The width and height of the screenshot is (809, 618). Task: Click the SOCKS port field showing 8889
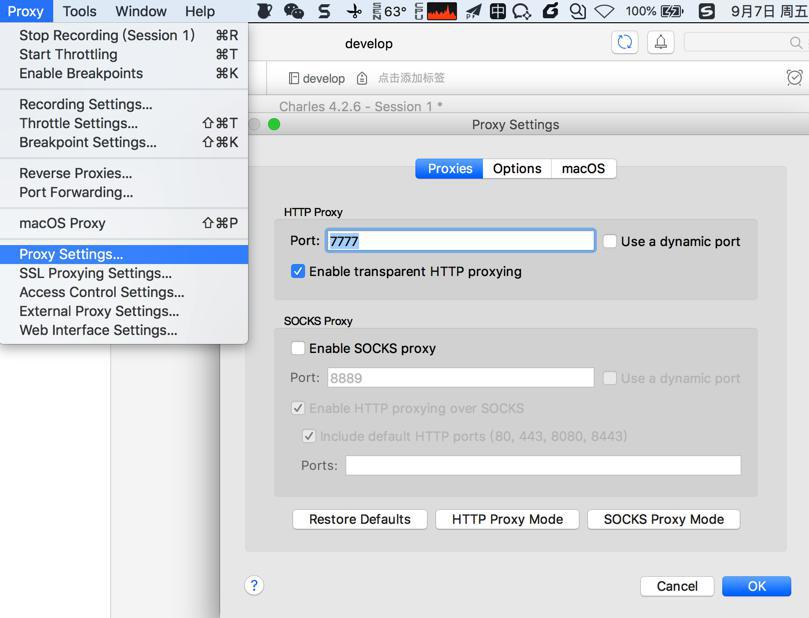[460, 378]
